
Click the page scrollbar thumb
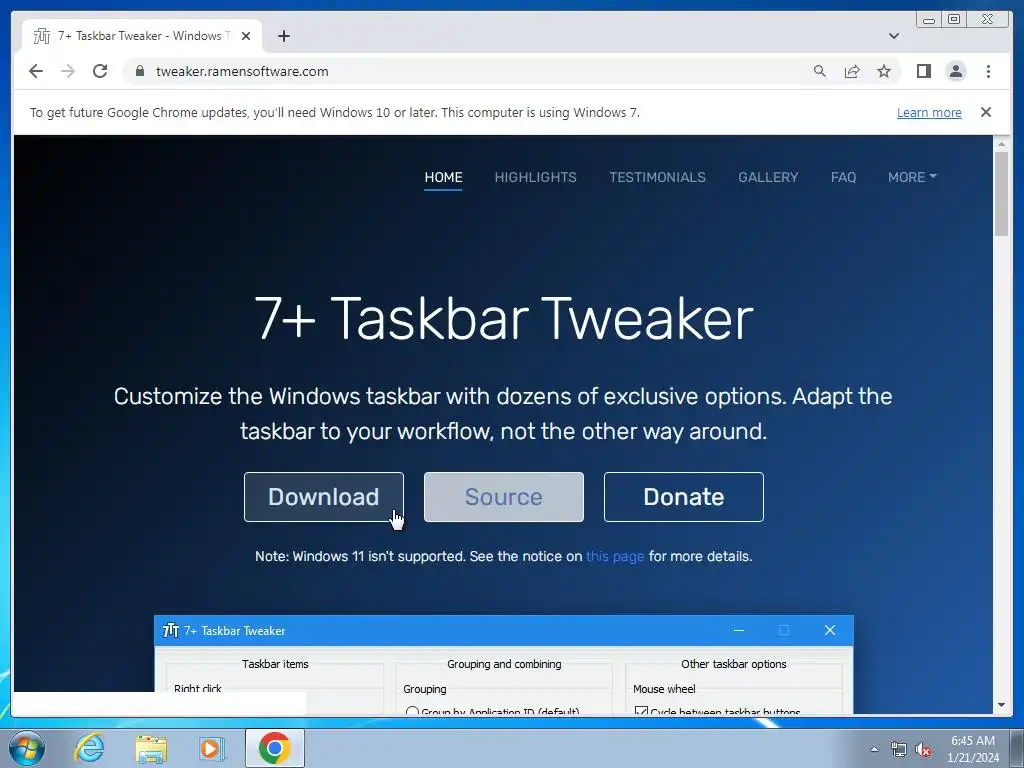[1000, 194]
